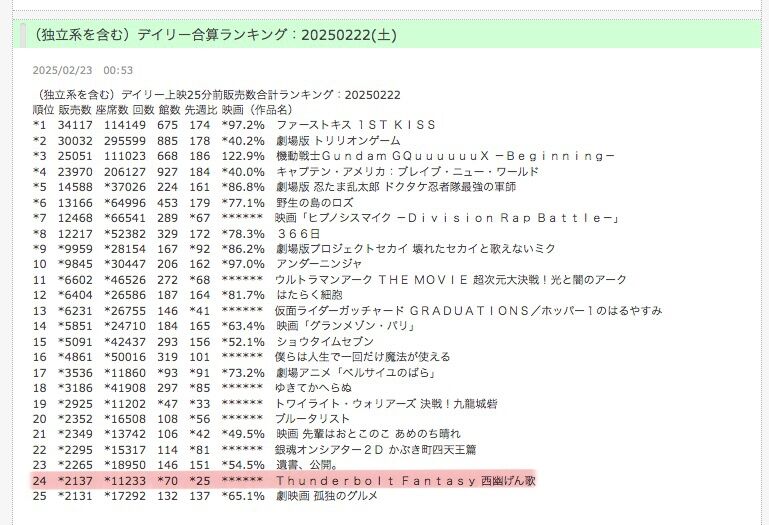Image resolution: width=769 pixels, height=525 pixels.
Task: Select the ファーストキス 1ST KISS title
Action: (x=356, y=125)
